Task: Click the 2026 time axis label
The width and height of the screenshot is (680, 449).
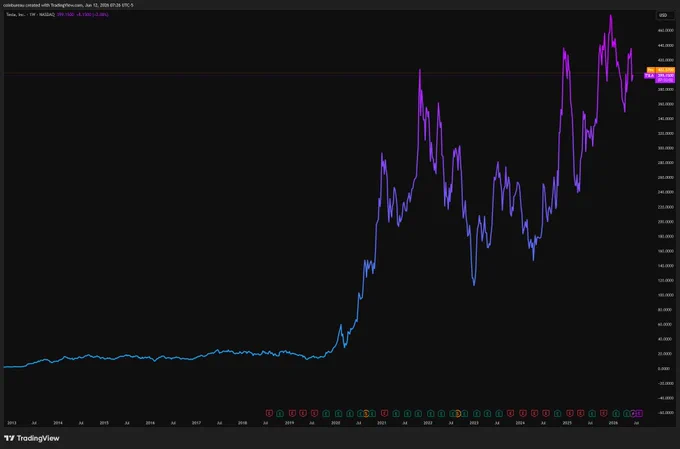Action: tap(613, 423)
